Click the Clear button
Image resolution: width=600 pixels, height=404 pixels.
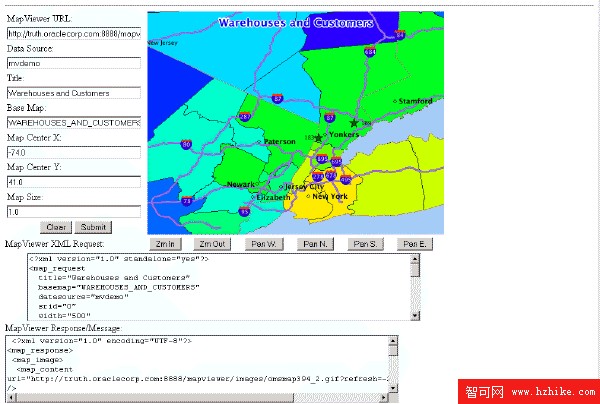tap(56, 227)
